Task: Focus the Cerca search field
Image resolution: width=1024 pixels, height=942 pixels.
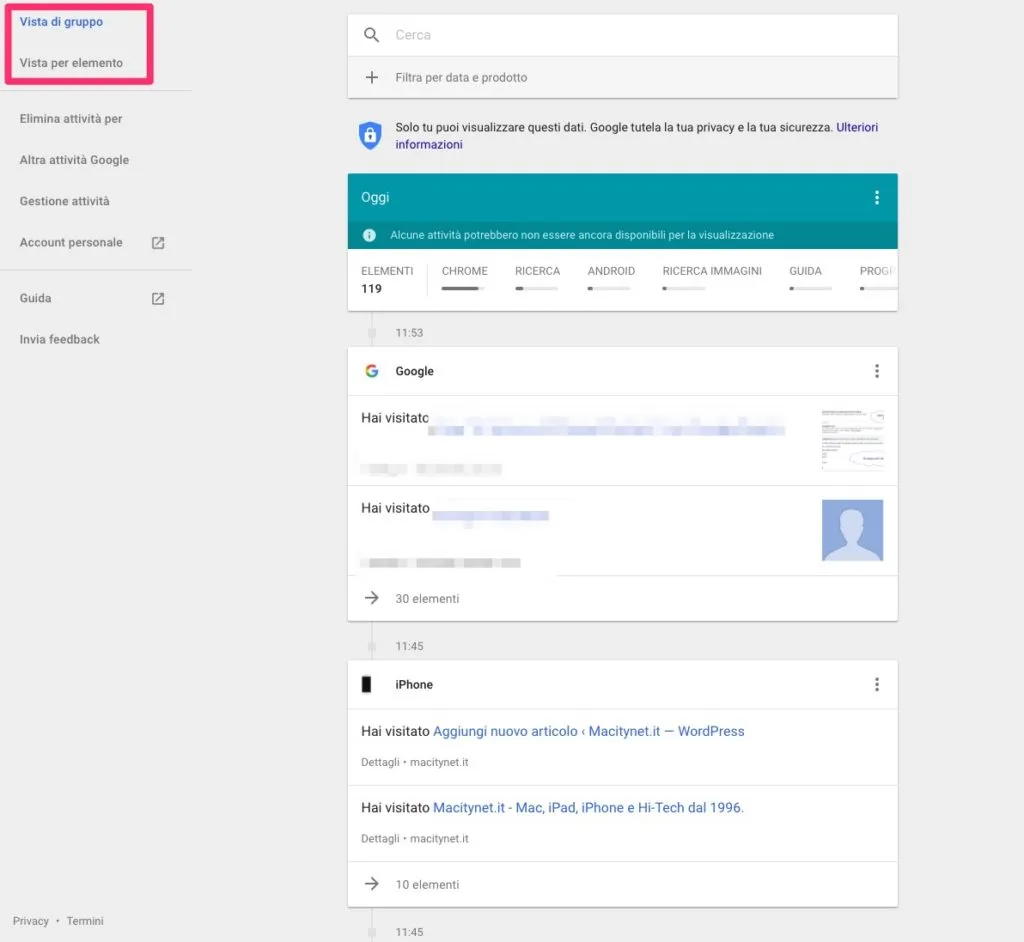Action: [x=622, y=35]
